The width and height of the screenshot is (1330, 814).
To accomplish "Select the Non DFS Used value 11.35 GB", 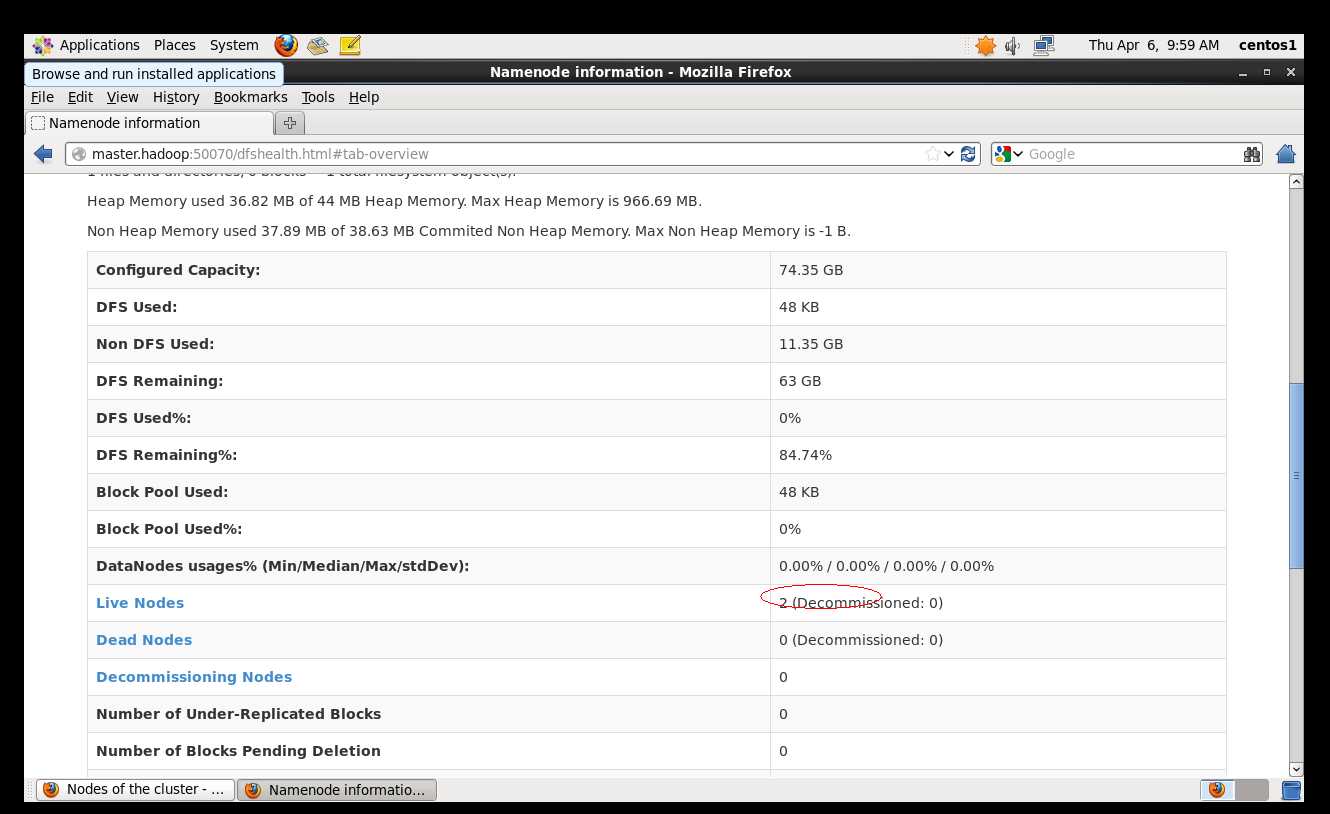I will point(811,344).
